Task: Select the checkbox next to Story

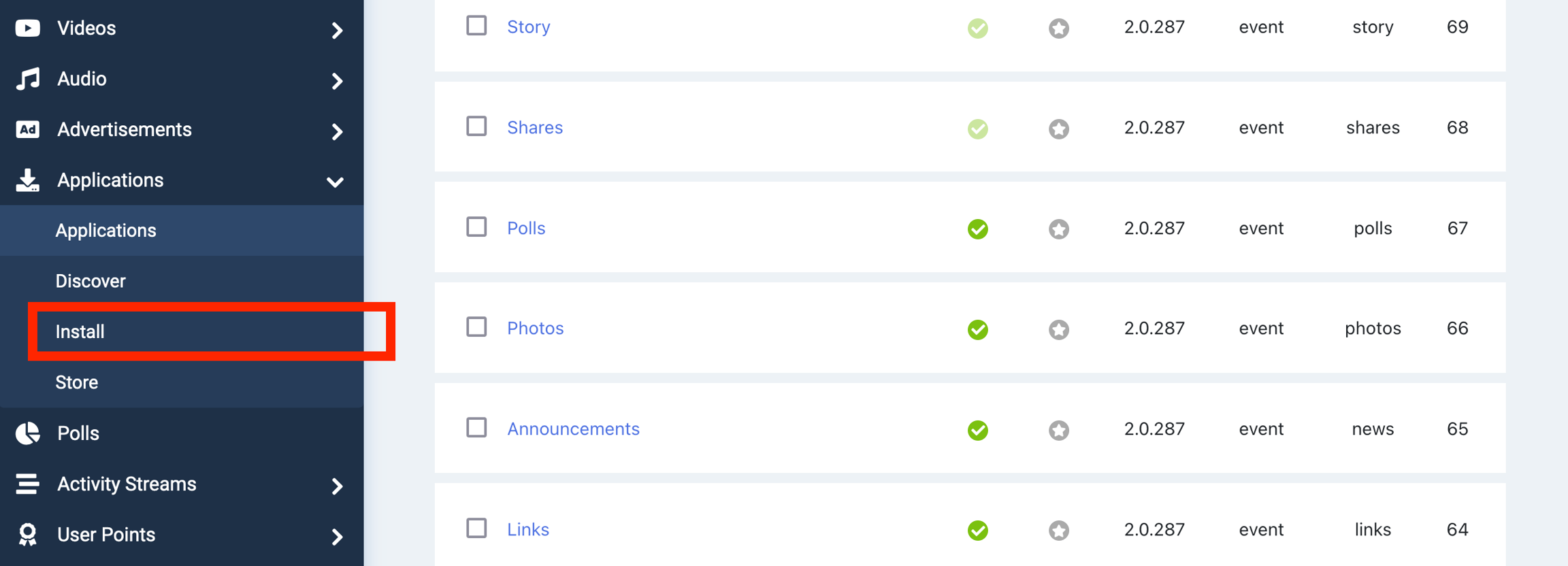Action: pyautogui.click(x=476, y=24)
